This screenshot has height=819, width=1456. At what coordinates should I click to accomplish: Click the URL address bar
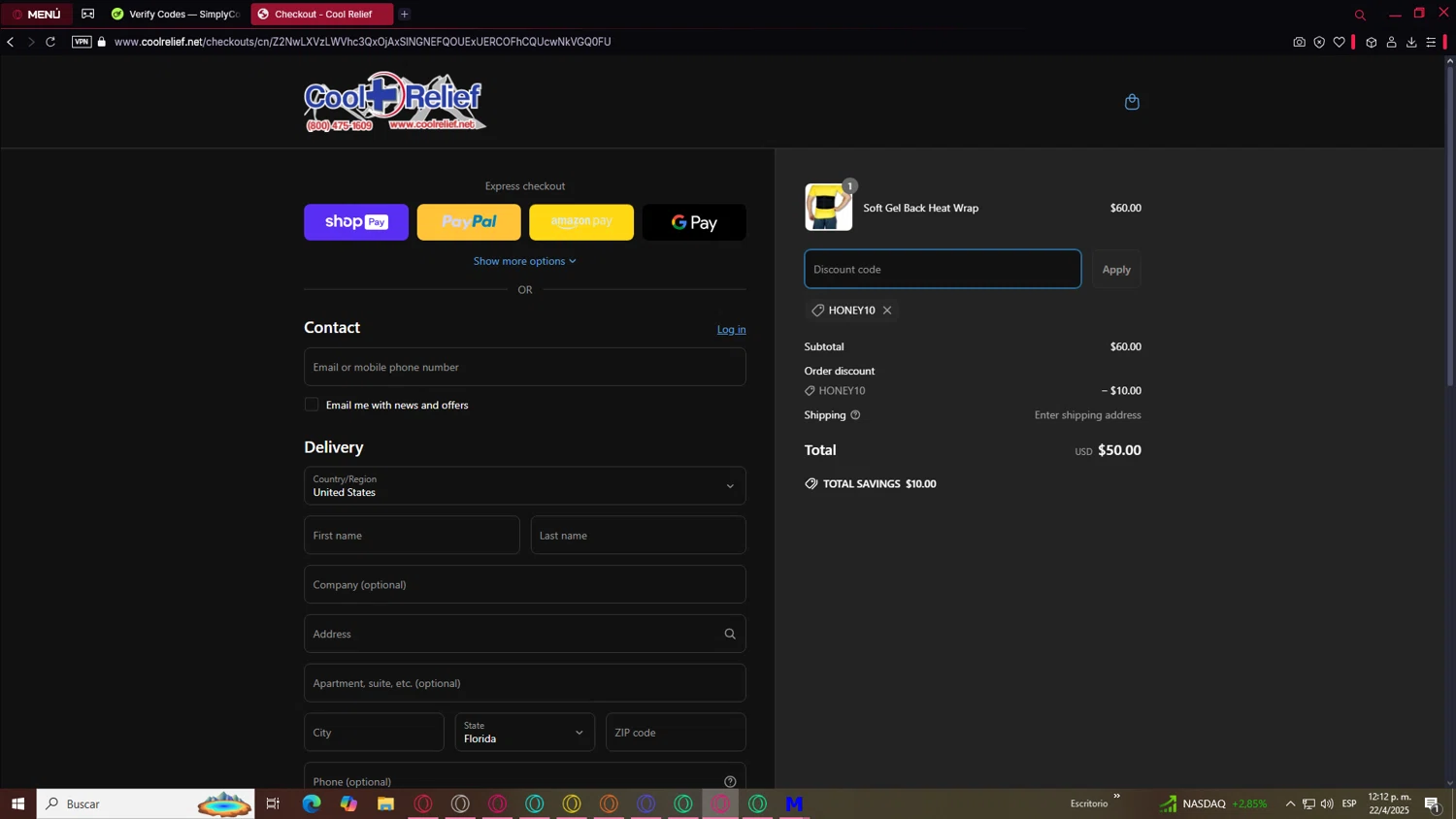point(362,42)
